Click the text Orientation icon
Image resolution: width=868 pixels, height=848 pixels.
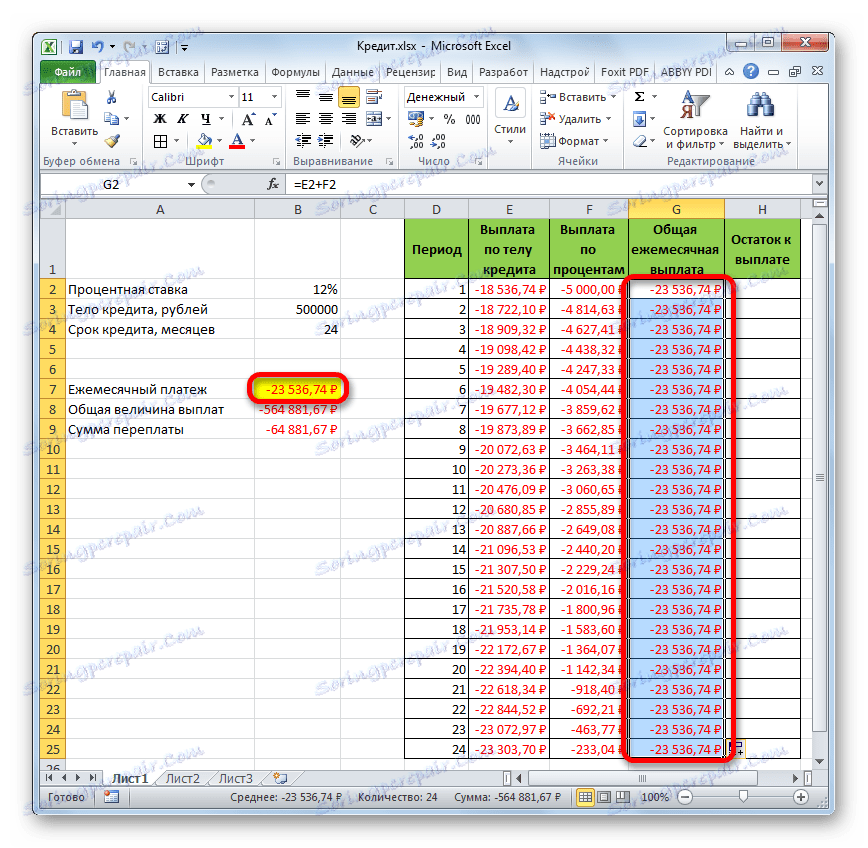[357, 141]
